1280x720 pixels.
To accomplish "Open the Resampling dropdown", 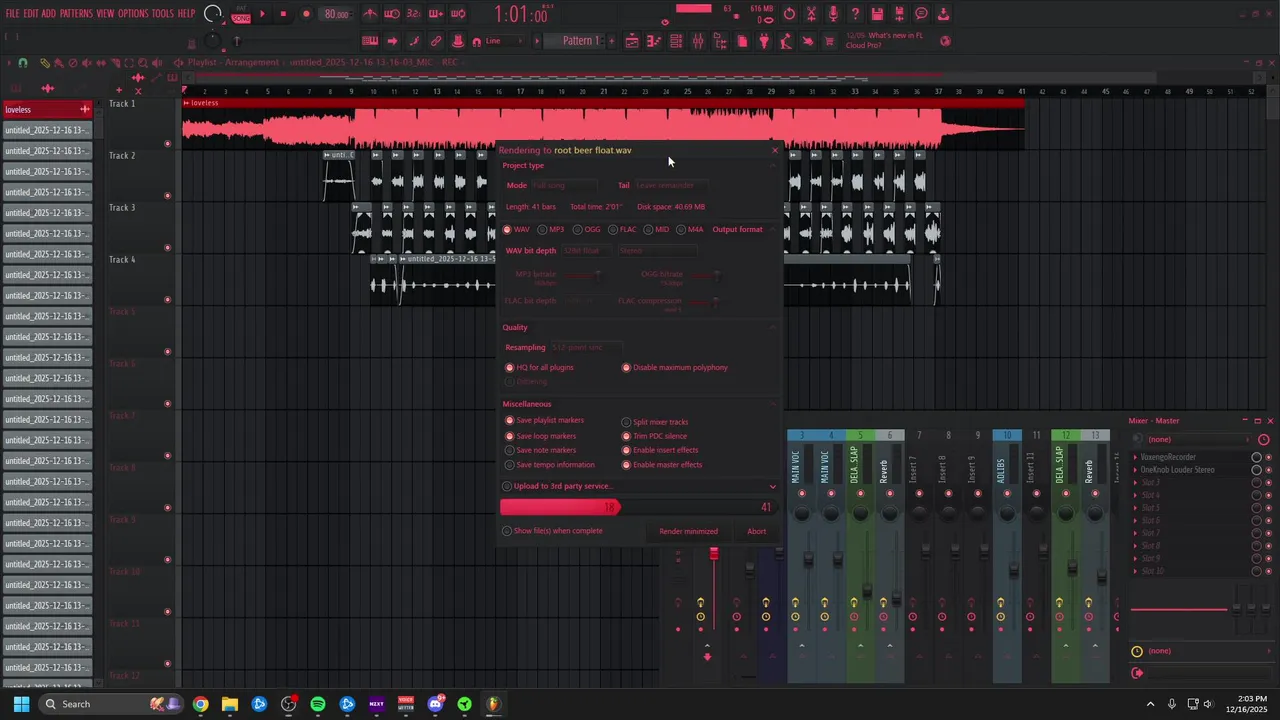I will click(x=586, y=348).
